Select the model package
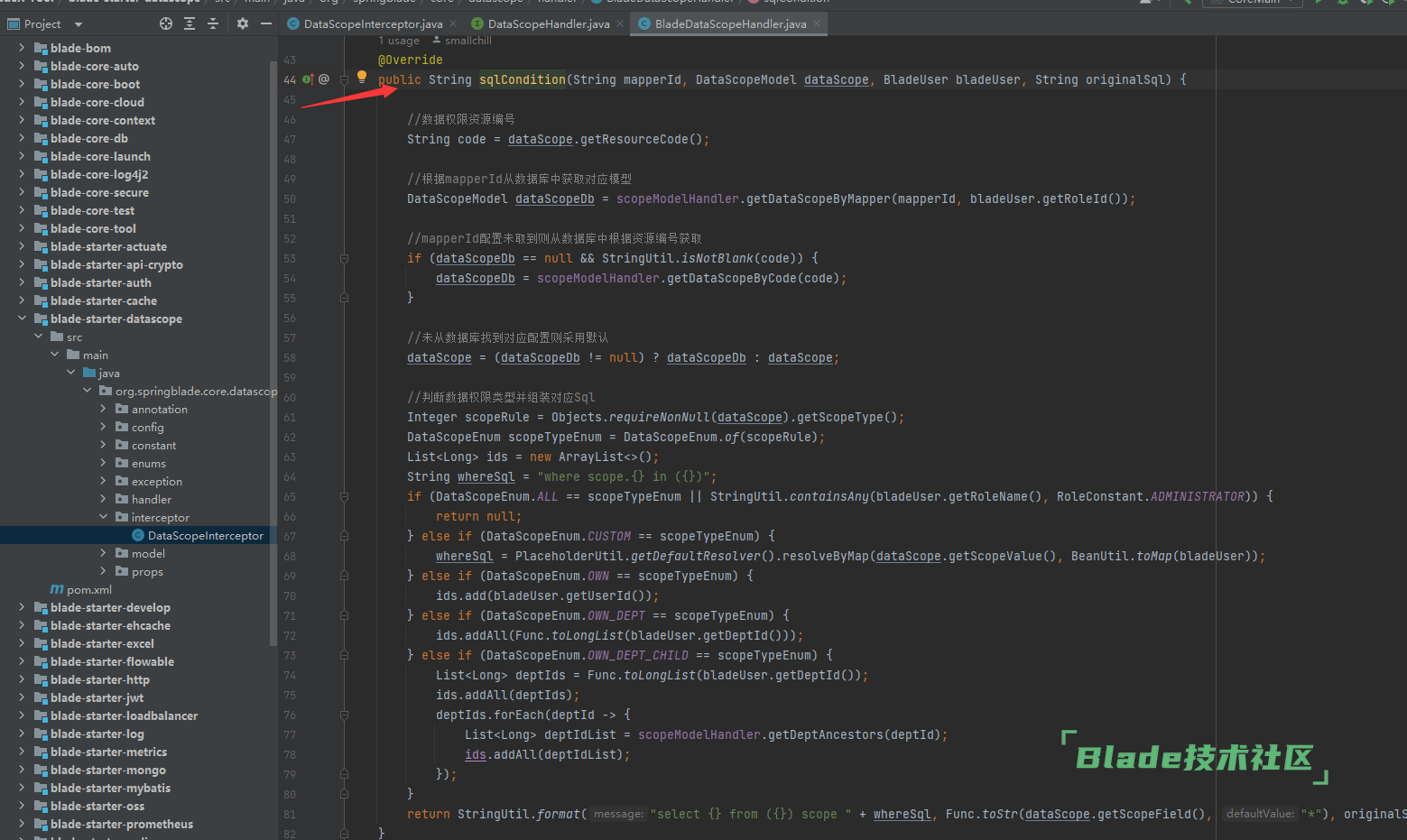The image size is (1407, 840). [x=148, y=553]
